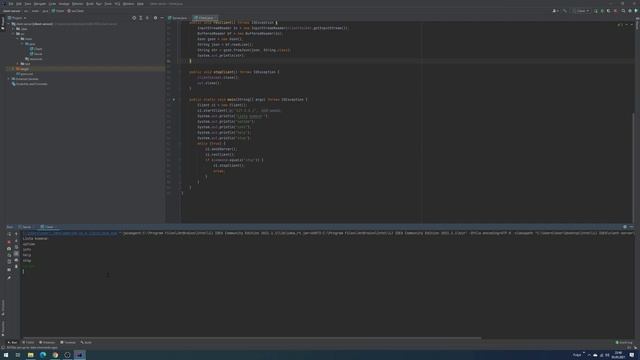Select the resources folder in tree

(x=33, y=59)
